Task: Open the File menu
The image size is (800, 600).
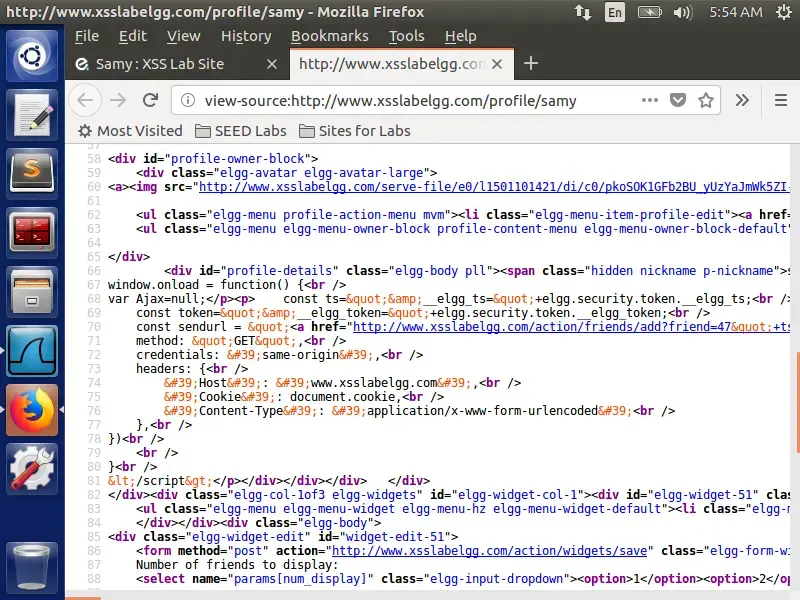Action: coord(87,36)
